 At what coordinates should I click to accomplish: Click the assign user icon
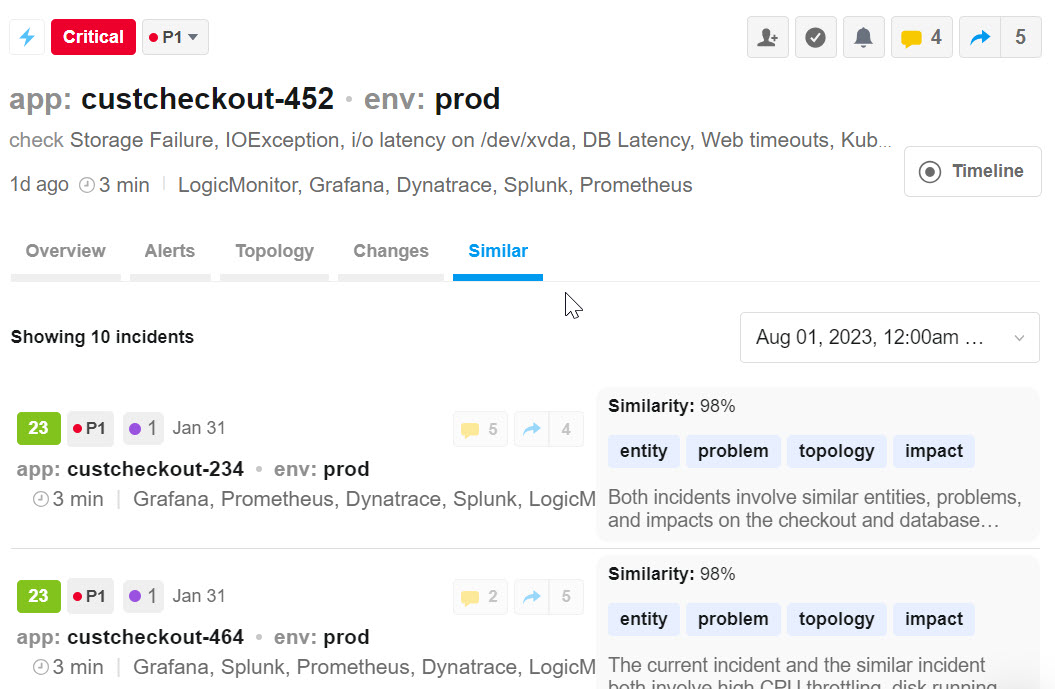coord(768,38)
